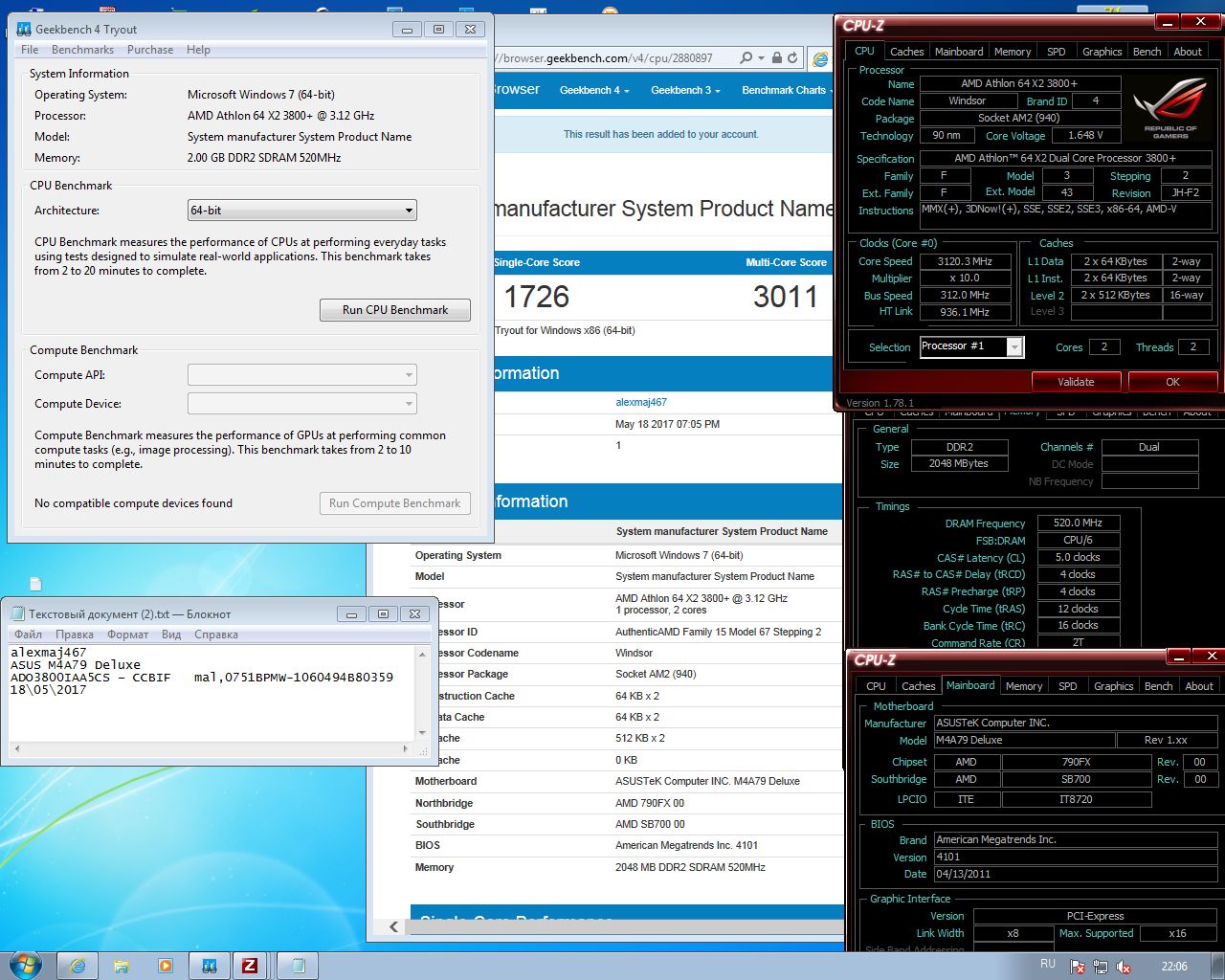Click the Notepad title bar document icon
Image resolution: width=1225 pixels, height=980 pixels.
pos(17,613)
